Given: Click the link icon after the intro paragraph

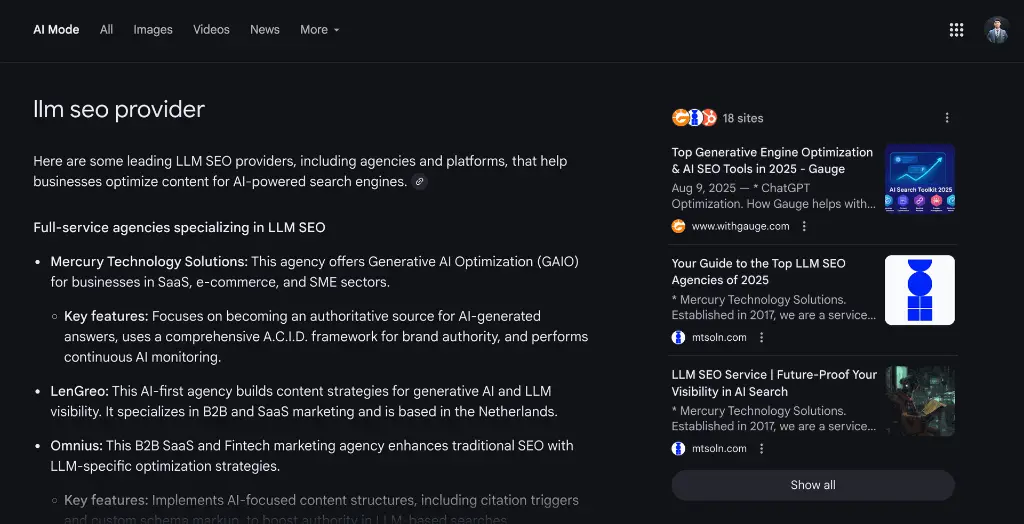Looking at the screenshot, I should pos(421,182).
